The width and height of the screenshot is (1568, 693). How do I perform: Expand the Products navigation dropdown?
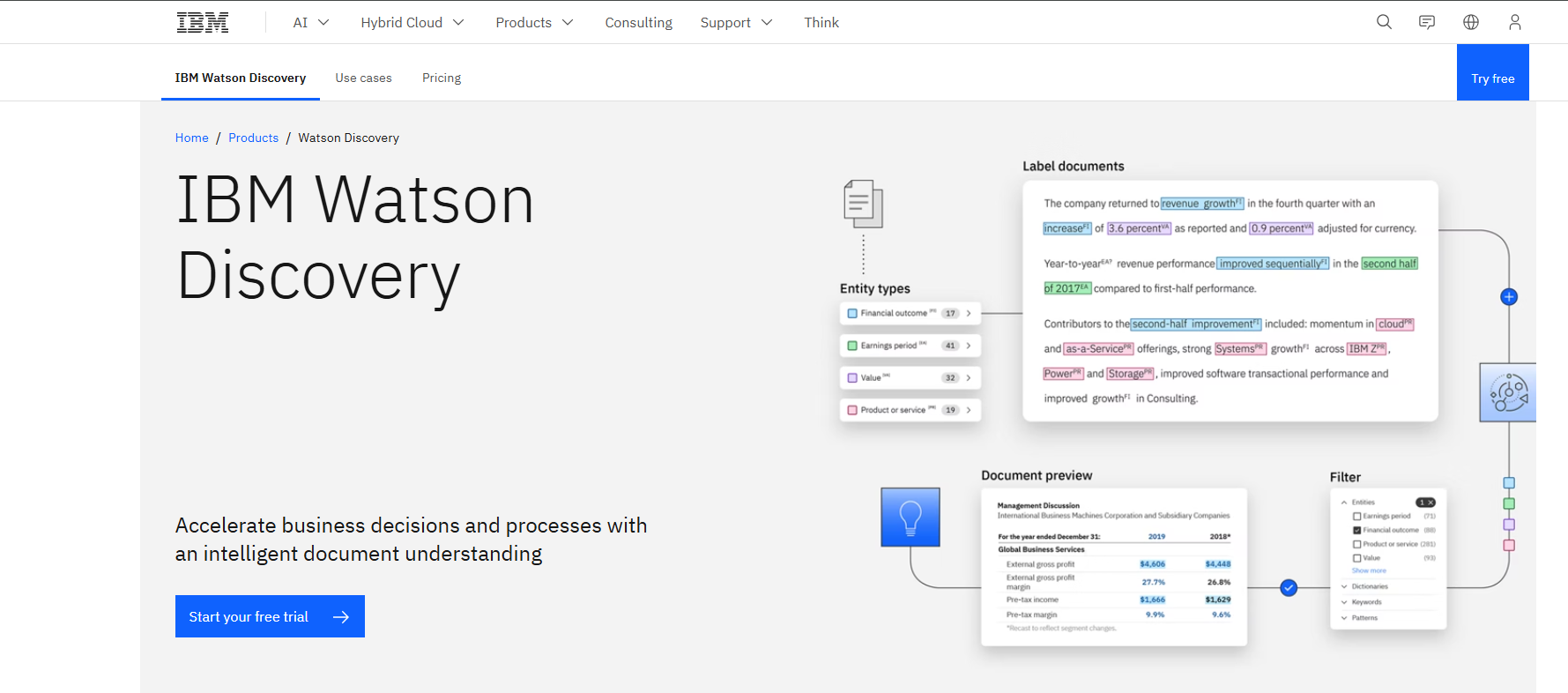click(x=534, y=22)
